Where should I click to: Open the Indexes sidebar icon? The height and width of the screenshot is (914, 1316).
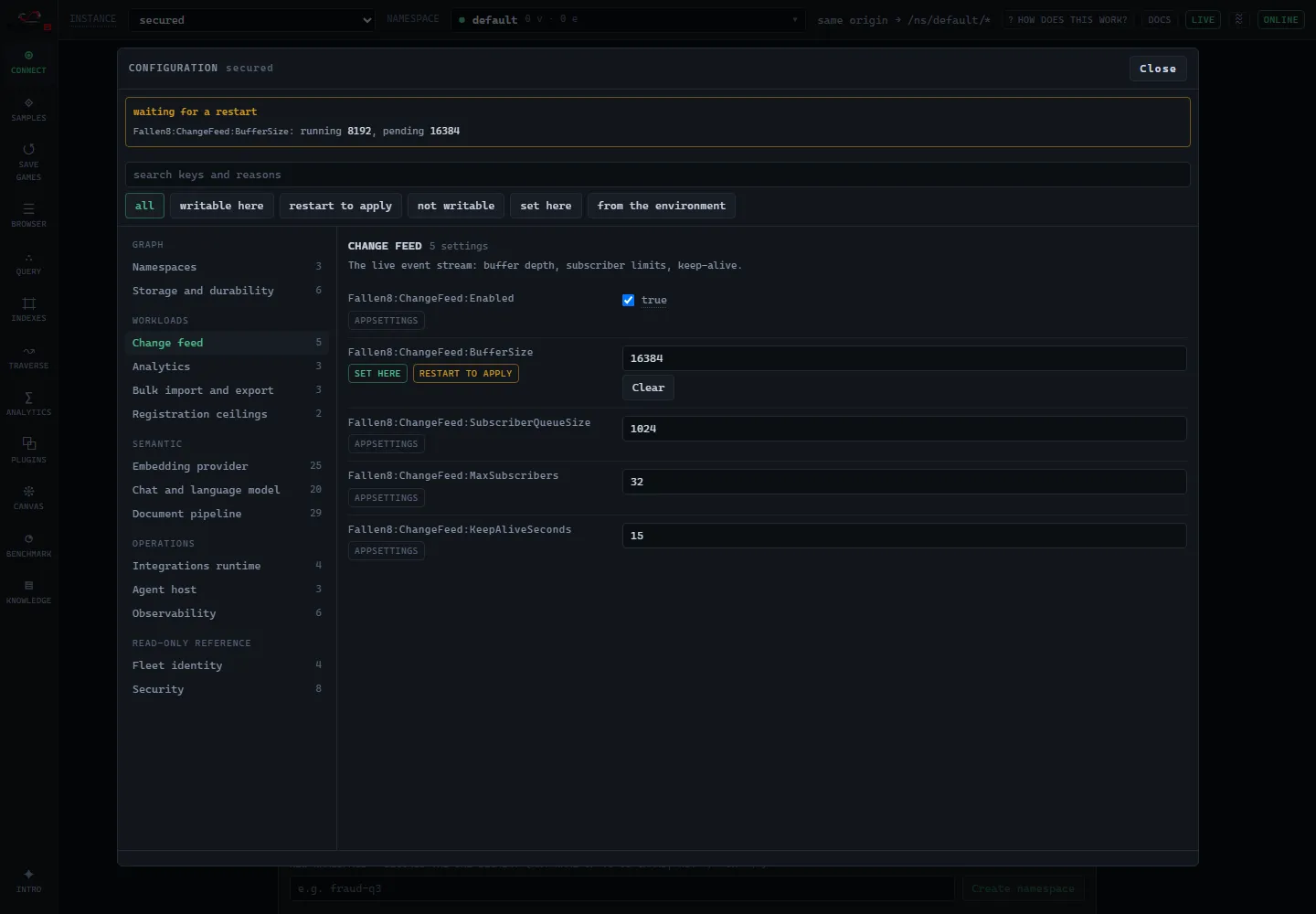tap(28, 310)
